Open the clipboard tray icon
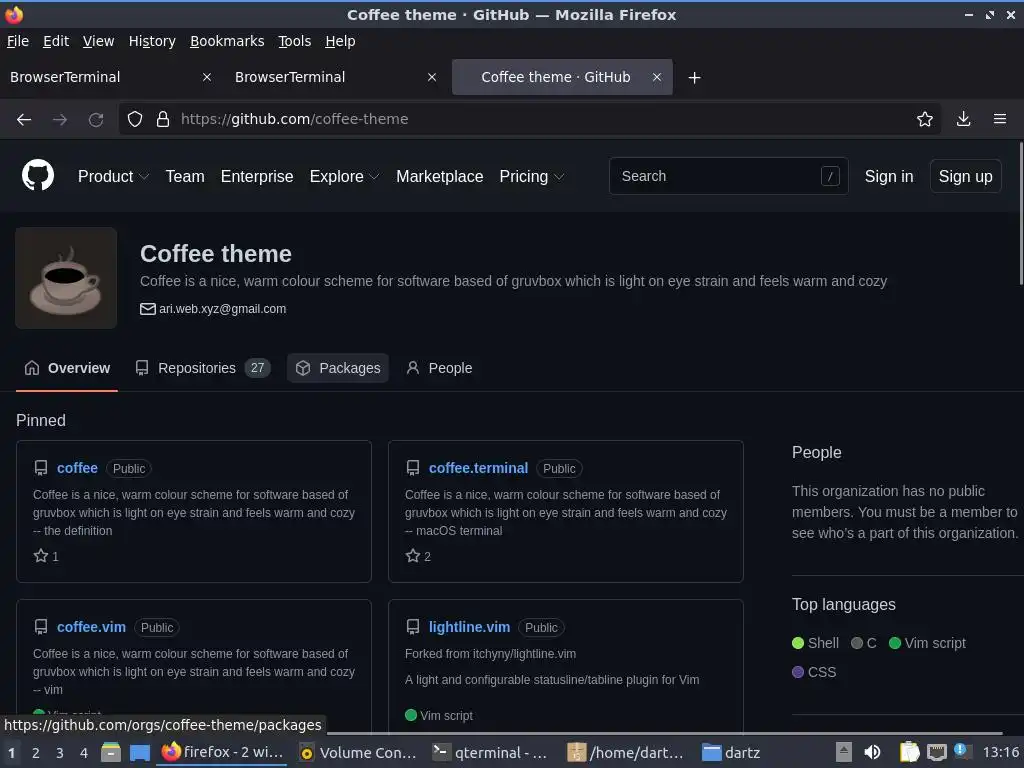Screen dimensions: 1024x768 (x=909, y=752)
